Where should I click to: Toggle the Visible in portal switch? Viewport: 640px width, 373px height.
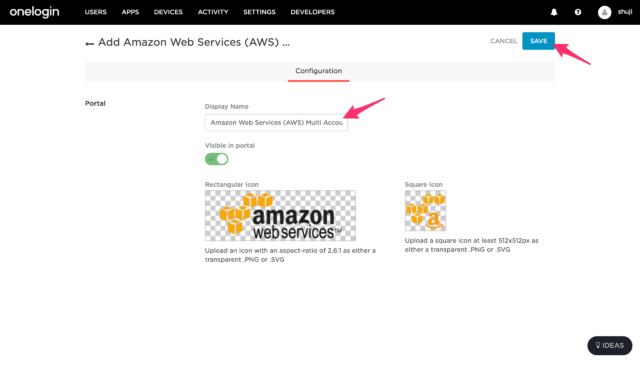click(216, 159)
